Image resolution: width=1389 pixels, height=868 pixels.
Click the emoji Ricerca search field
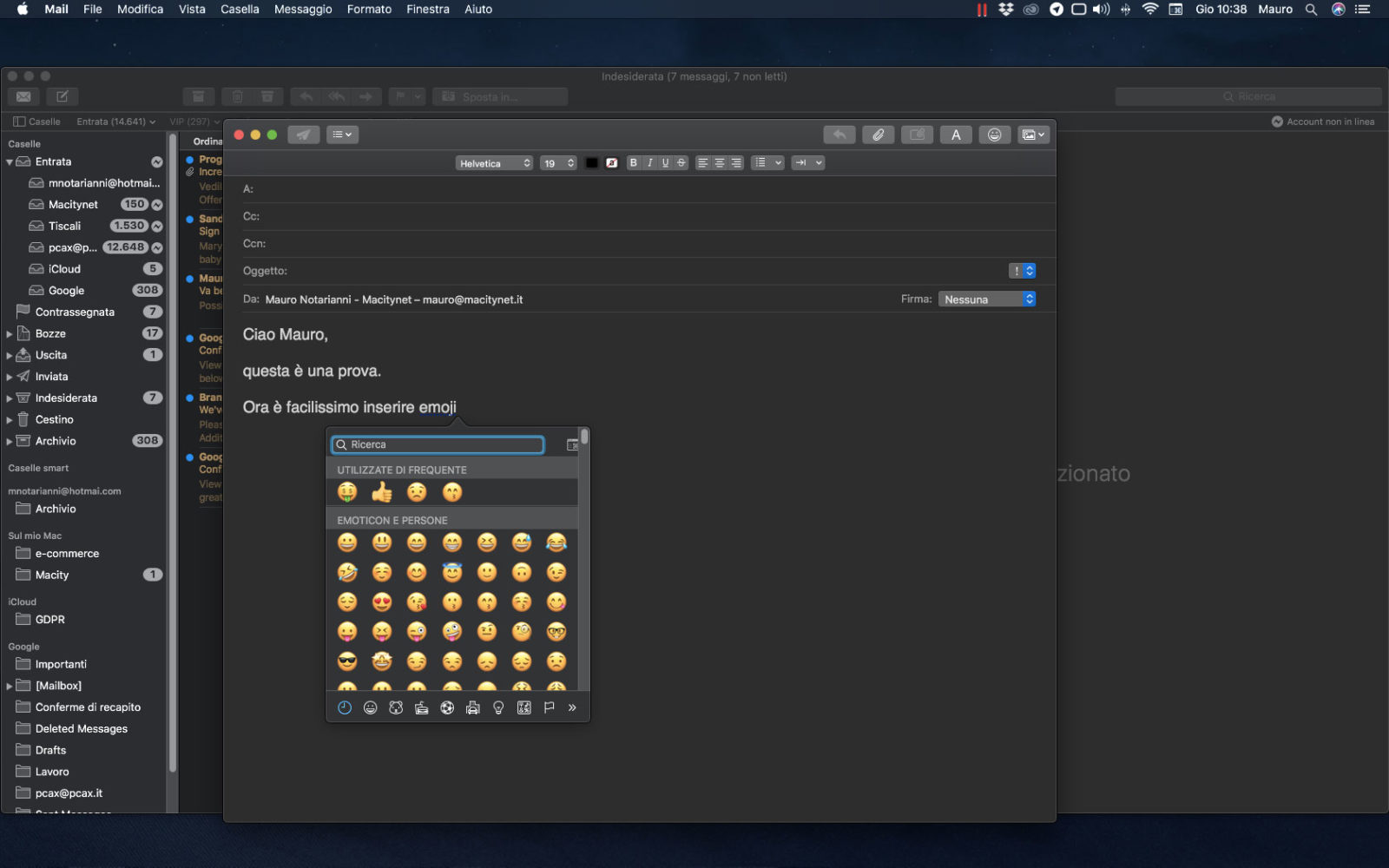[x=438, y=444]
